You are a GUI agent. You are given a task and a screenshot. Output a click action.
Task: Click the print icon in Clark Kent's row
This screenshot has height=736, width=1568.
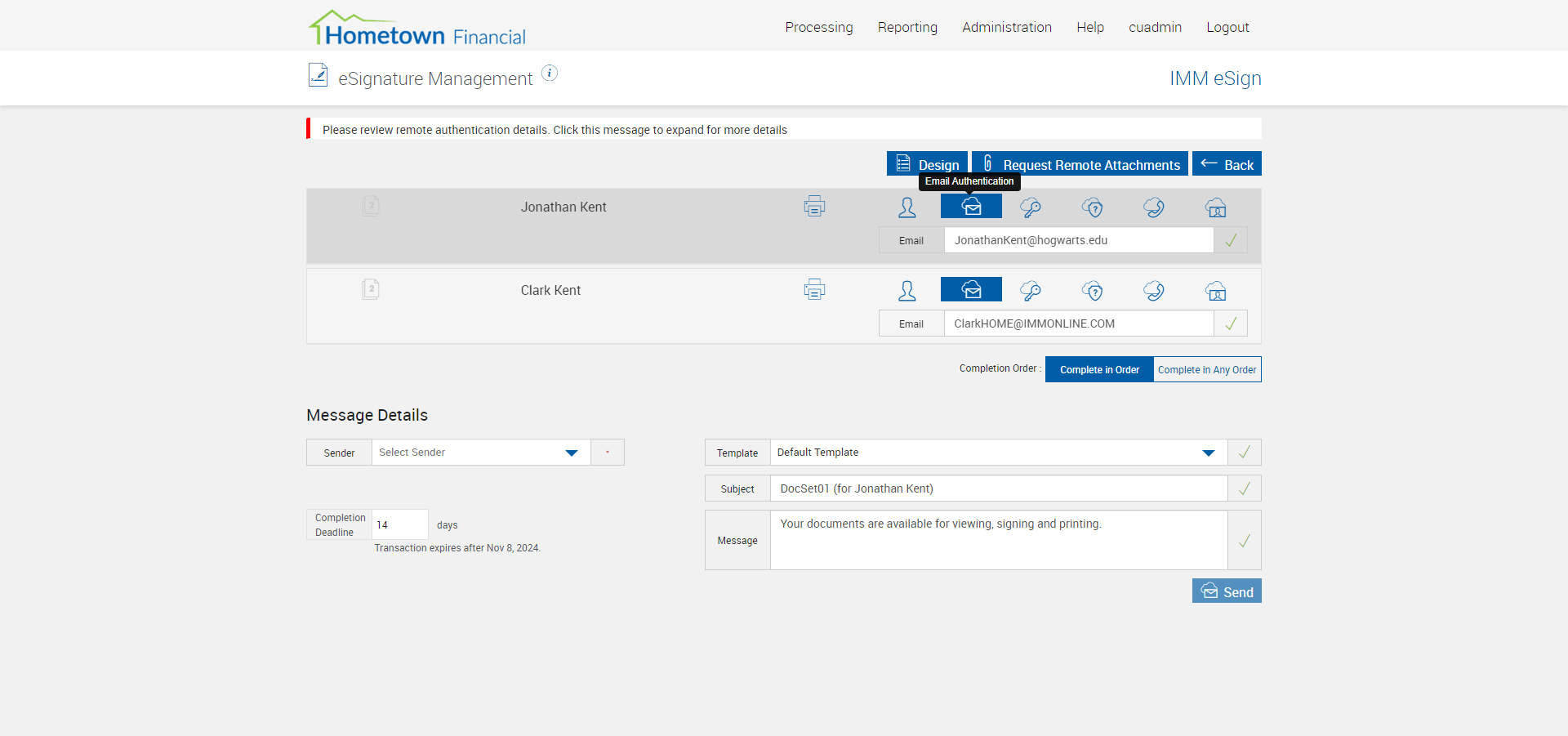pyautogui.click(x=814, y=290)
